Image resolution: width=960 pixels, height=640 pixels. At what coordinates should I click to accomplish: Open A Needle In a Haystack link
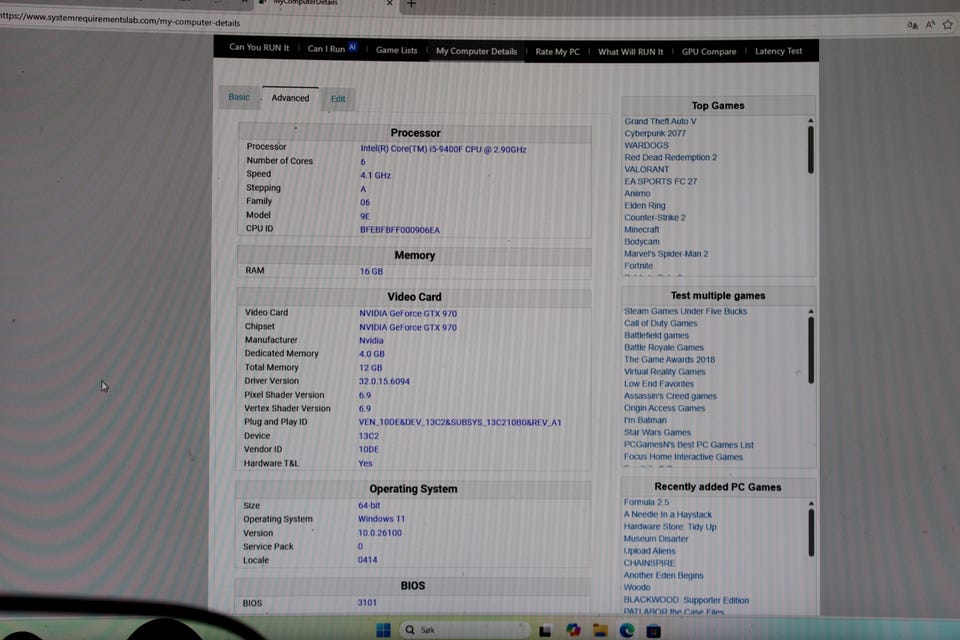point(667,514)
